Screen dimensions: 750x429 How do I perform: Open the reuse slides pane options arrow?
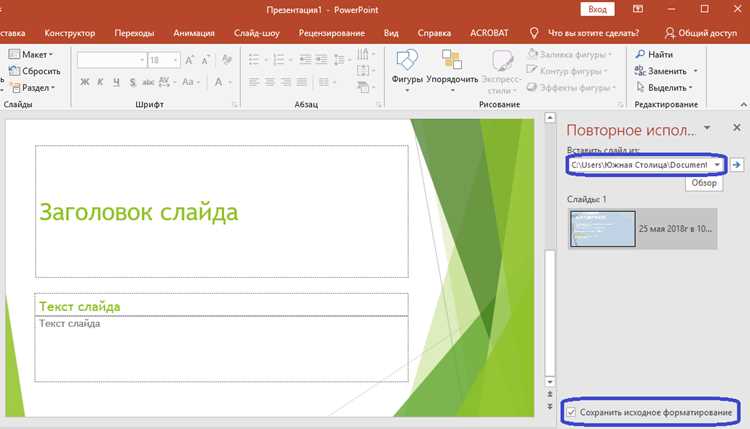click(707, 128)
